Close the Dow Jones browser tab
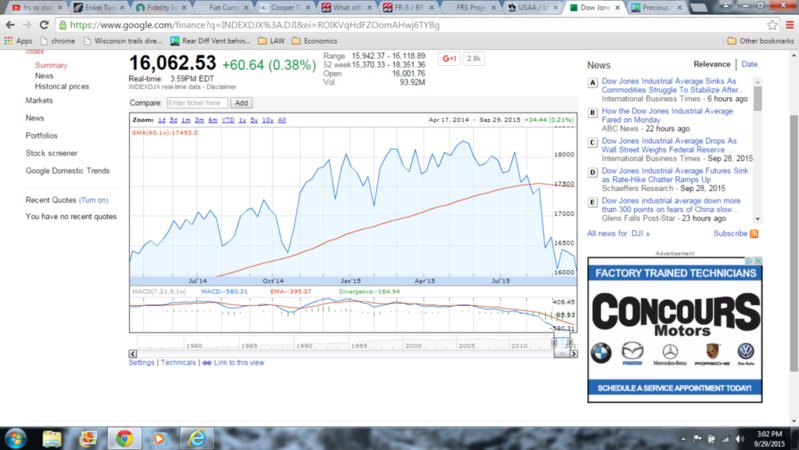This screenshot has height=450, width=799. click(618, 8)
